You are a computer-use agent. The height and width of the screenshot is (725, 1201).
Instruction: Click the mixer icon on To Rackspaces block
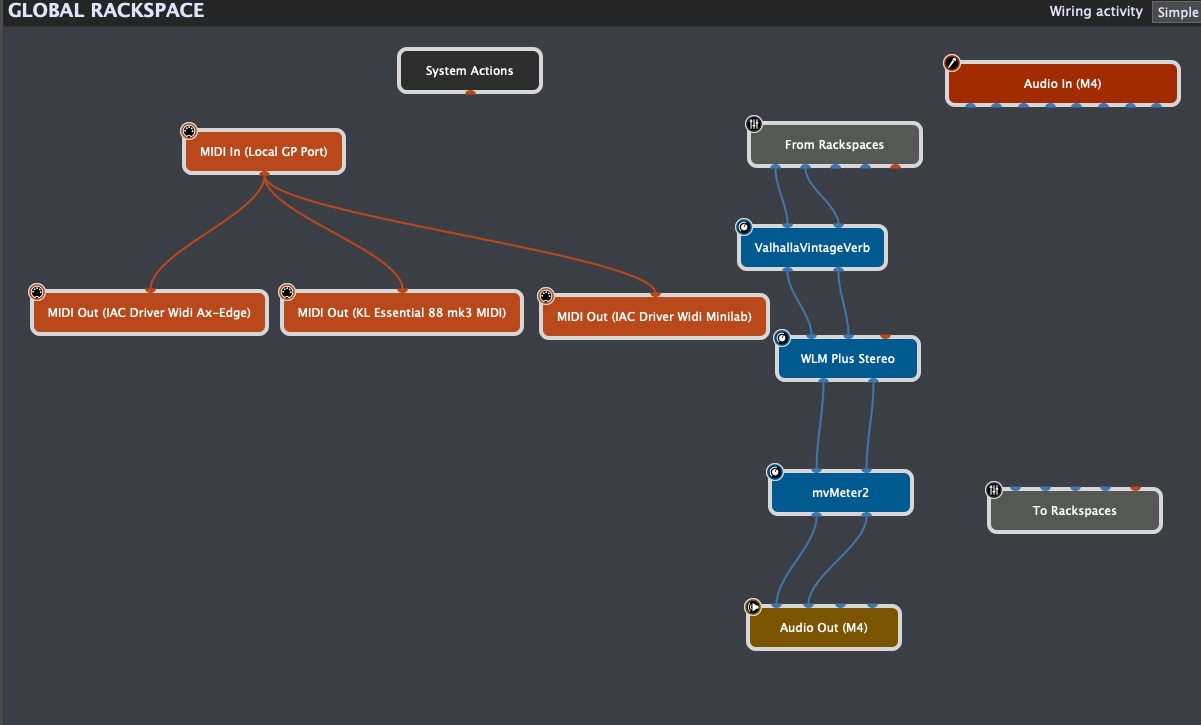pyautogui.click(x=994, y=490)
